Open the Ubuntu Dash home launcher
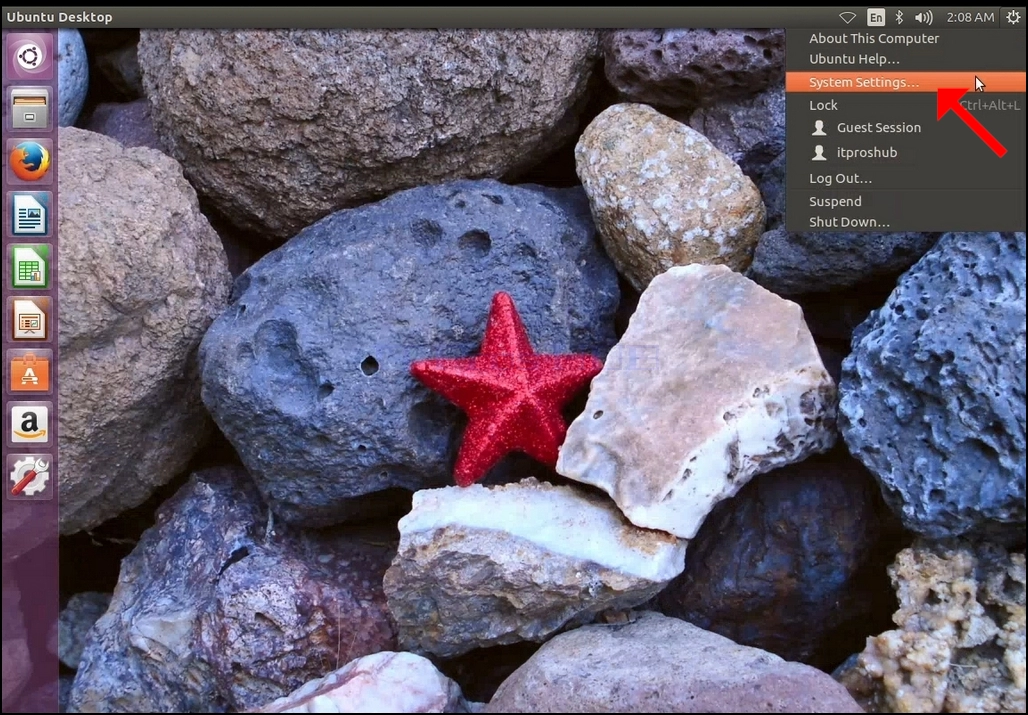The image size is (1028, 715). coord(30,56)
